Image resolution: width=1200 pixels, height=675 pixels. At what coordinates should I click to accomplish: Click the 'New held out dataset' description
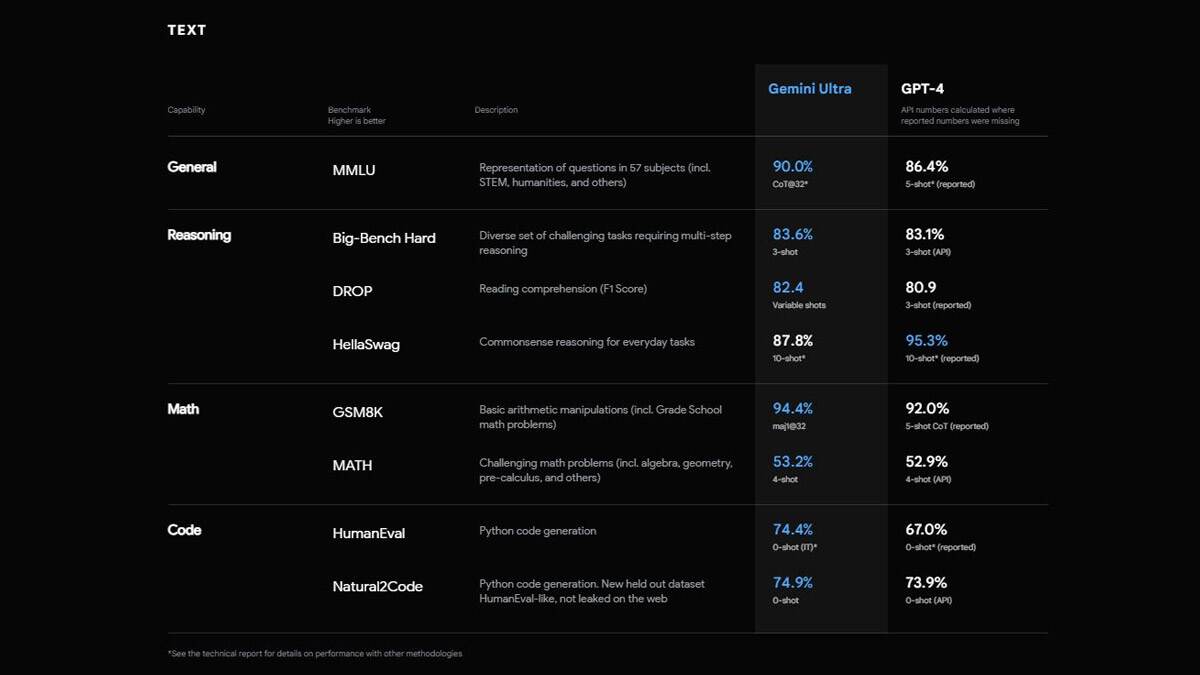[592, 591]
